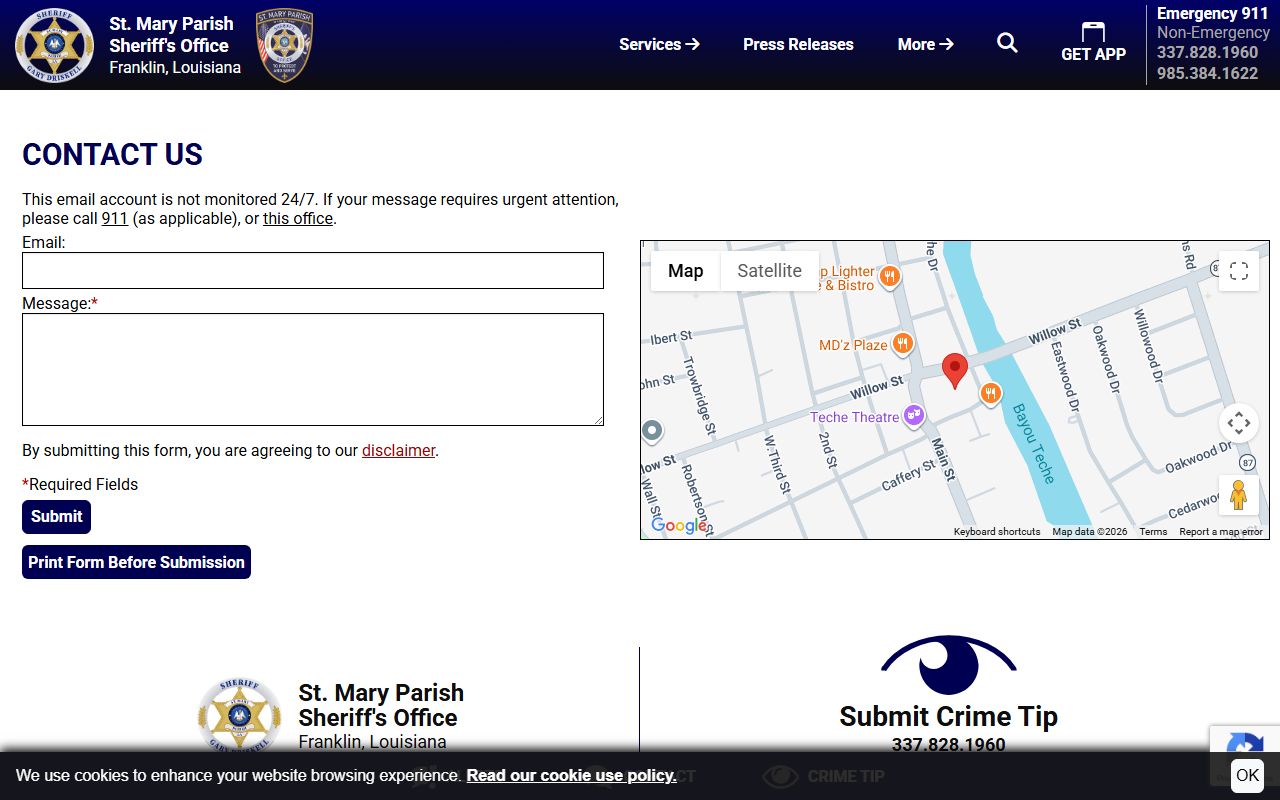Click the crime tip phone 337.828.1960
Image resolution: width=1280 pixels, height=800 pixels.
tap(948, 744)
